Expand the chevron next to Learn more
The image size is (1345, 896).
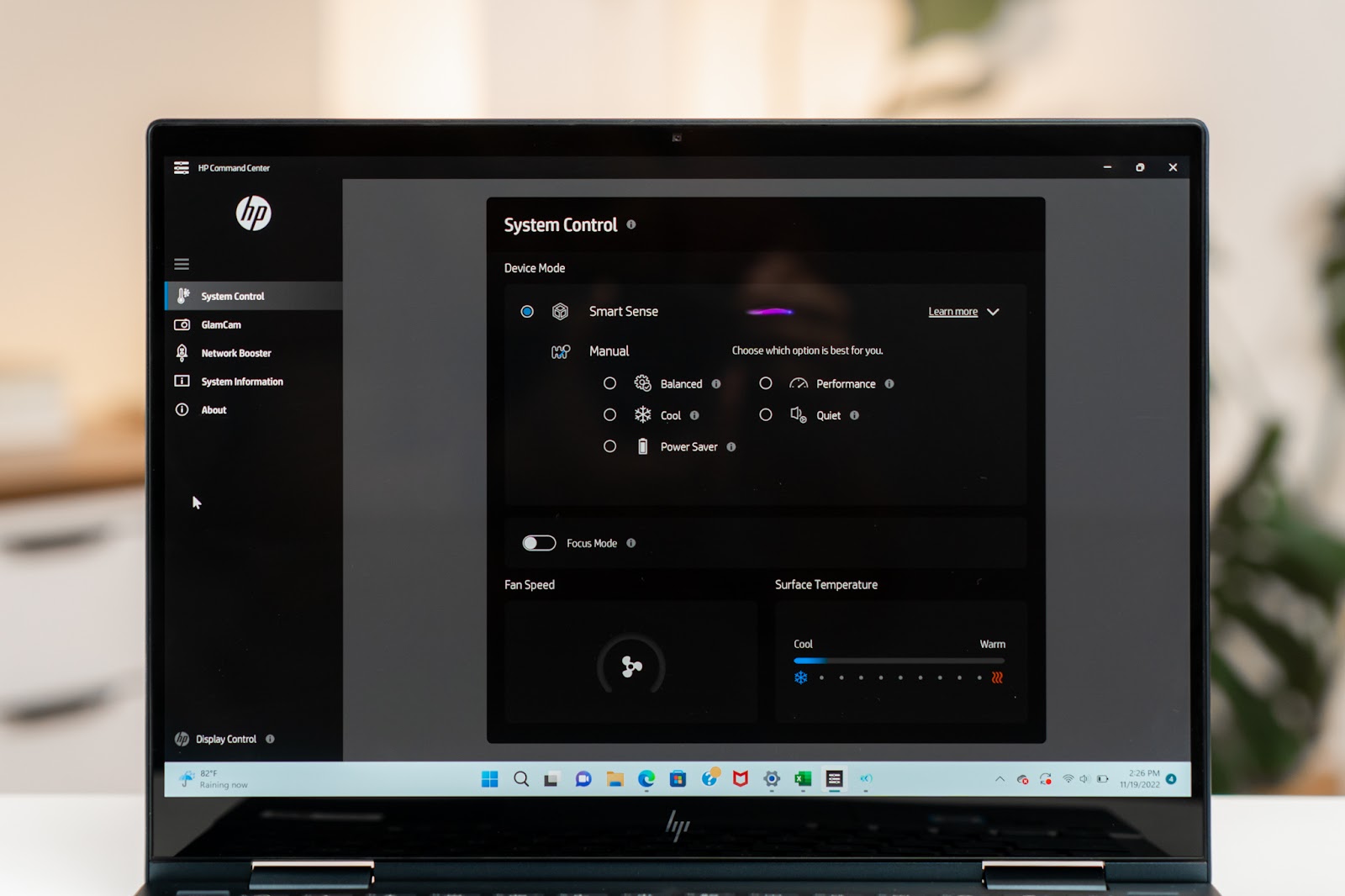point(993,312)
